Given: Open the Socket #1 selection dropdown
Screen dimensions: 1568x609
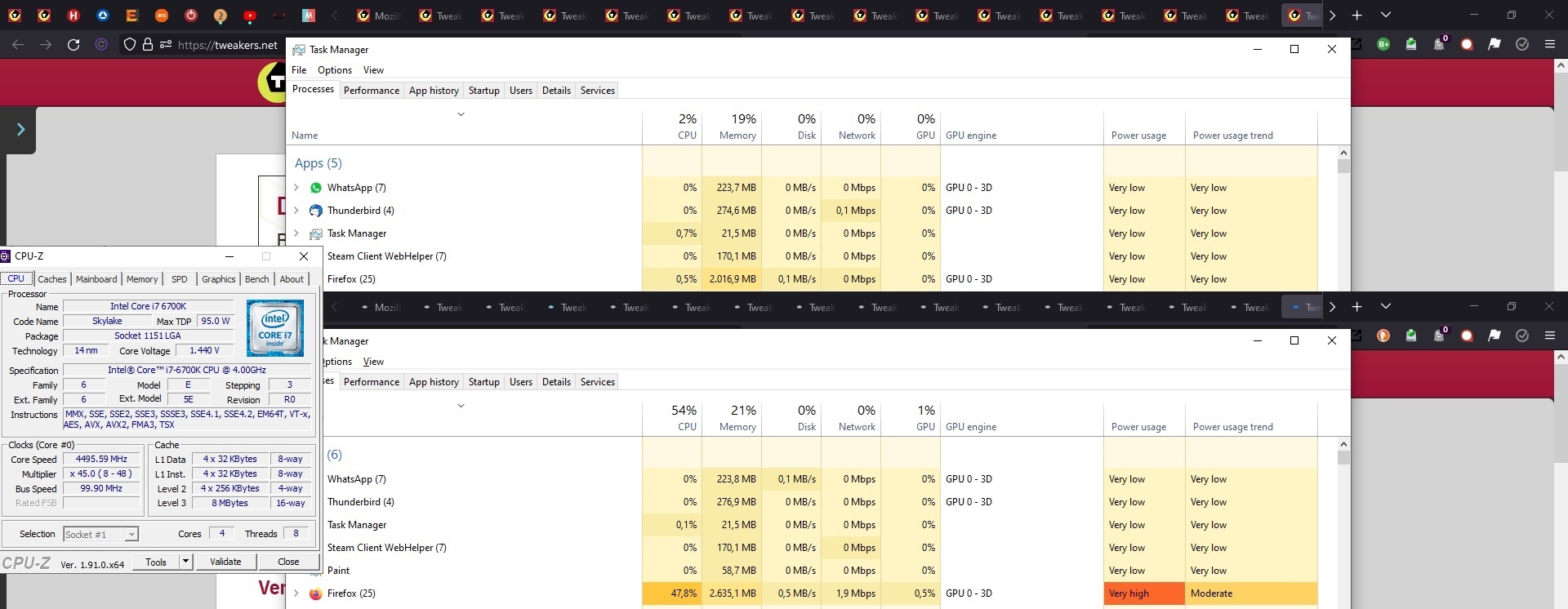Looking at the screenshot, I should pos(101,535).
